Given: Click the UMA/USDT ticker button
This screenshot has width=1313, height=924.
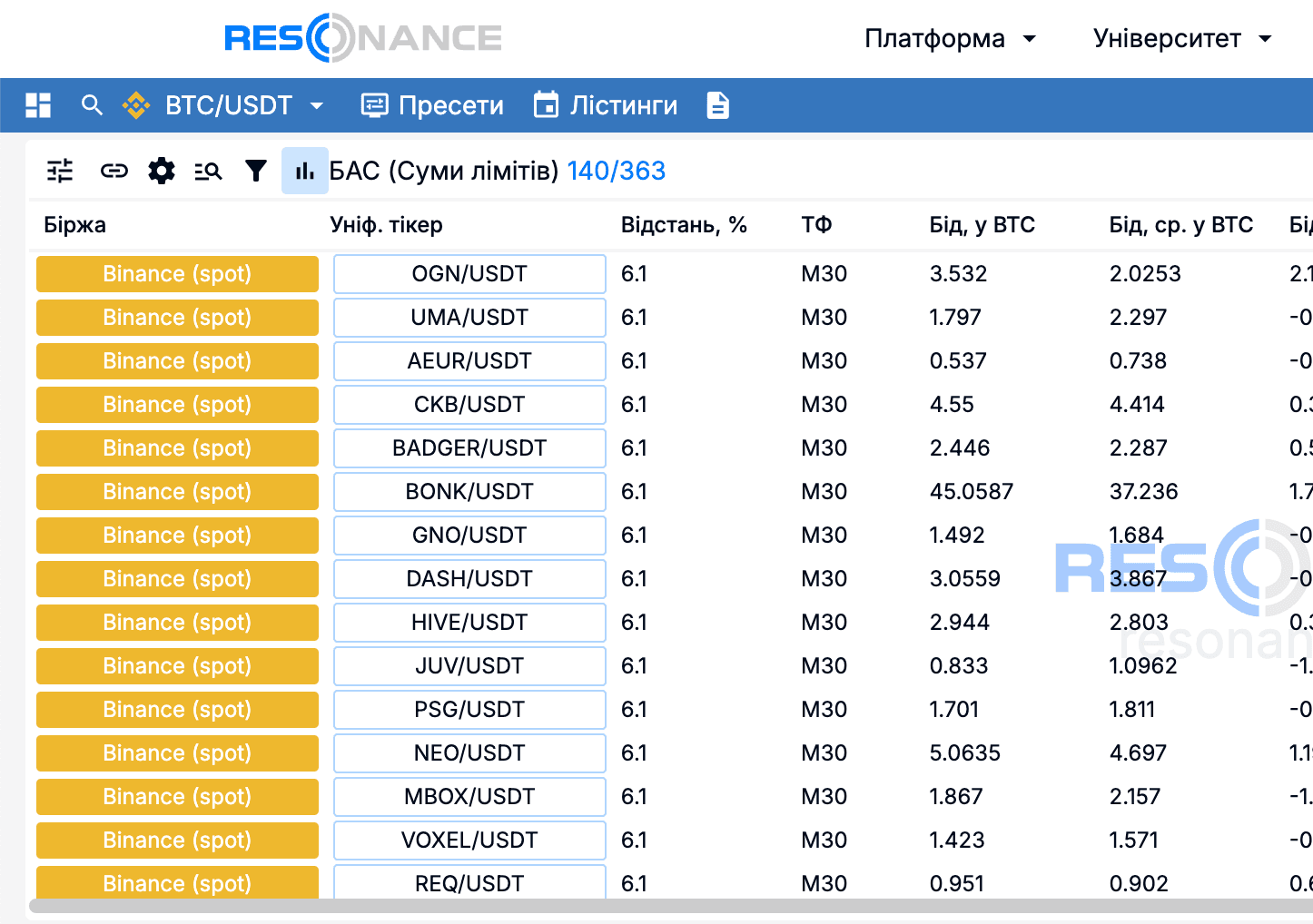Looking at the screenshot, I should pyautogui.click(x=469, y=318).
